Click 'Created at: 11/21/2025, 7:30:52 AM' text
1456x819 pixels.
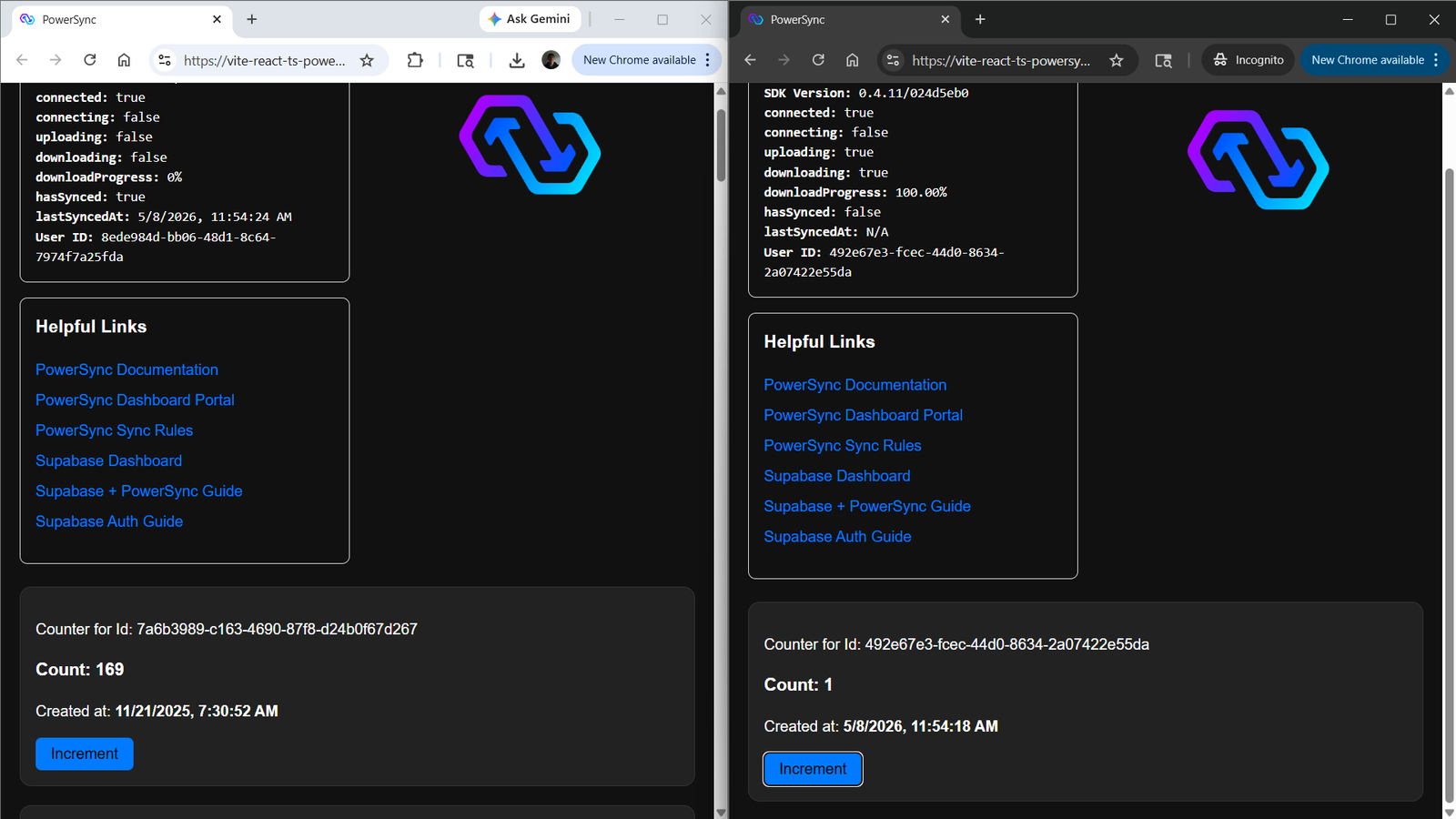(157, 711)
